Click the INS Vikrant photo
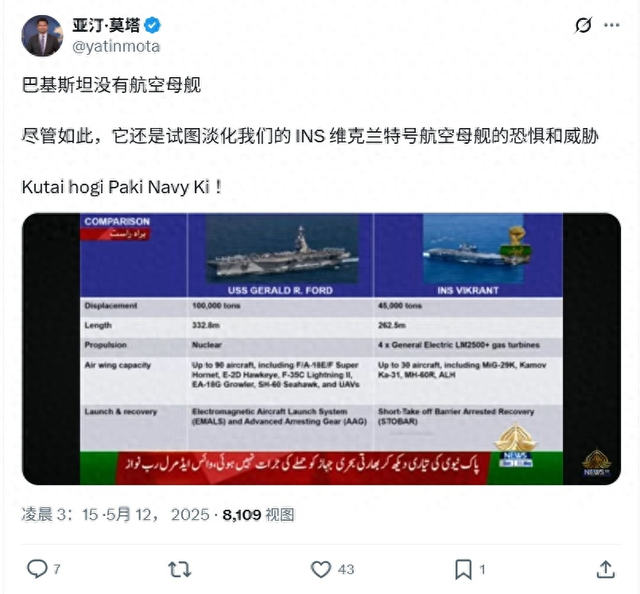640x594 pixels. (x=473, y=248)
